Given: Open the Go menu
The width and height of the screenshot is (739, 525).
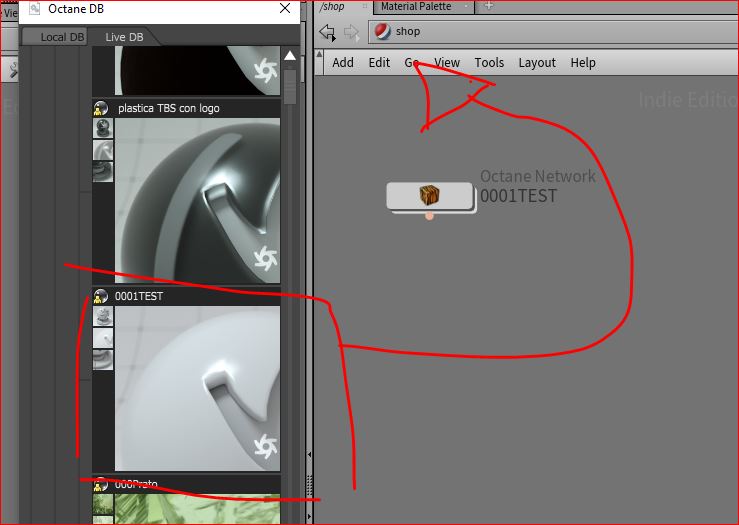Looking at the screenshot, I should (x=411, y=62).
